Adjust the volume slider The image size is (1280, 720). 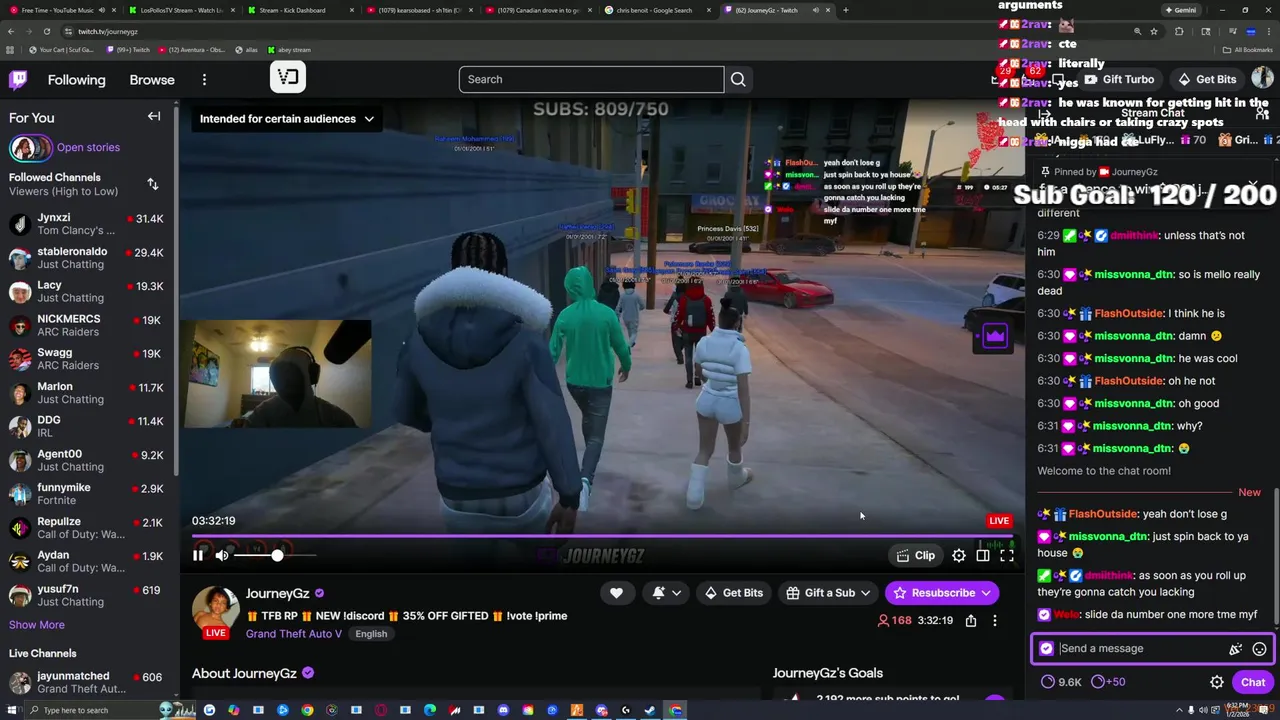click(x=276, y=556)
